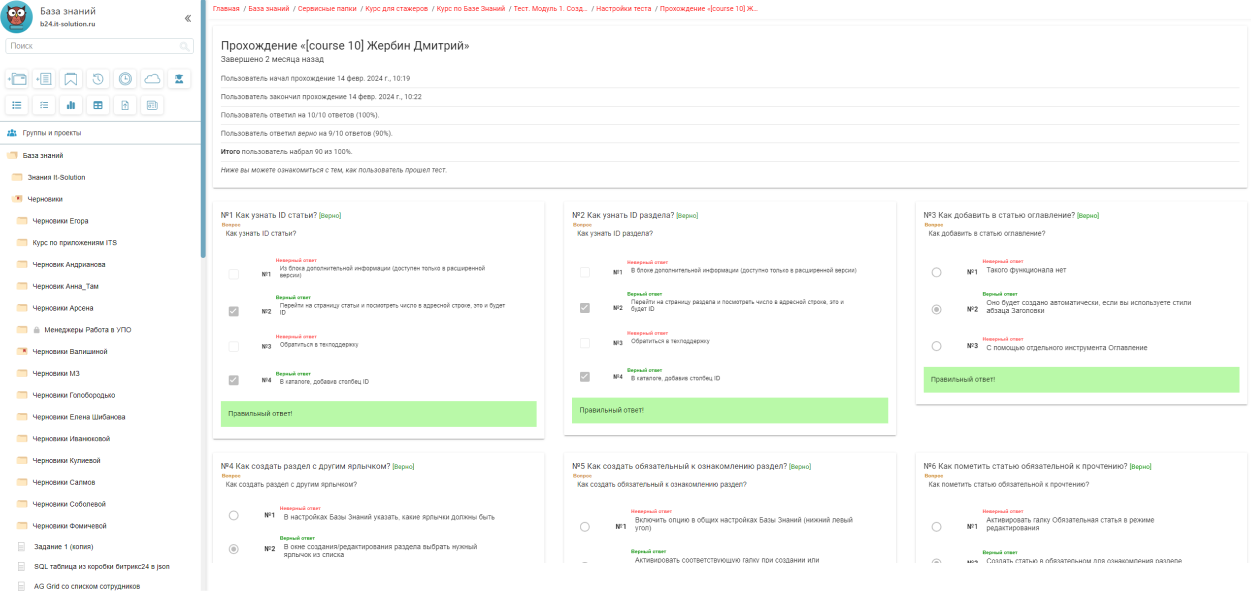Toggle checkbox №2 in question №1

[x=233, y=312]
